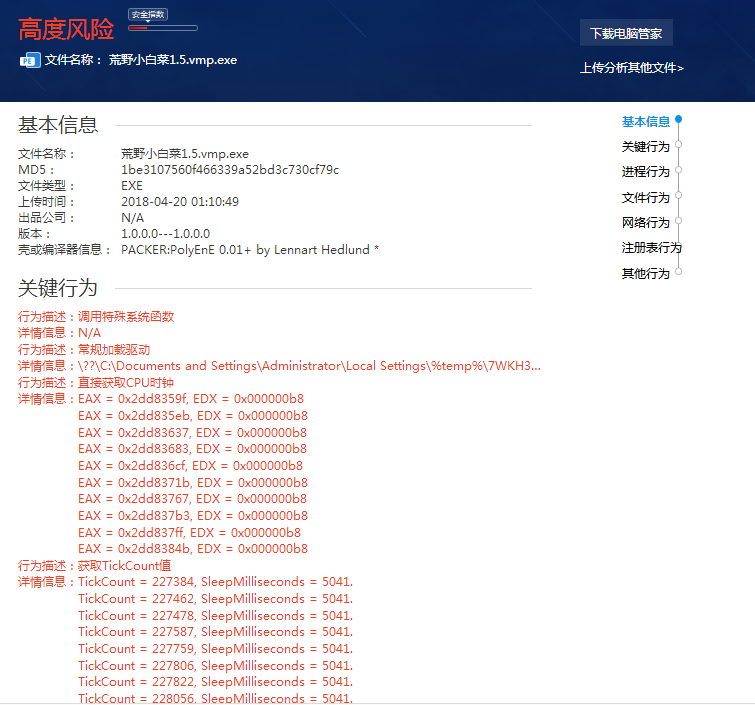Click the line EAX = 0x2dd8359f
Image resolution: width=755 pixels, height=705 pixels.
pyautogui.click(x=191, y=399)
